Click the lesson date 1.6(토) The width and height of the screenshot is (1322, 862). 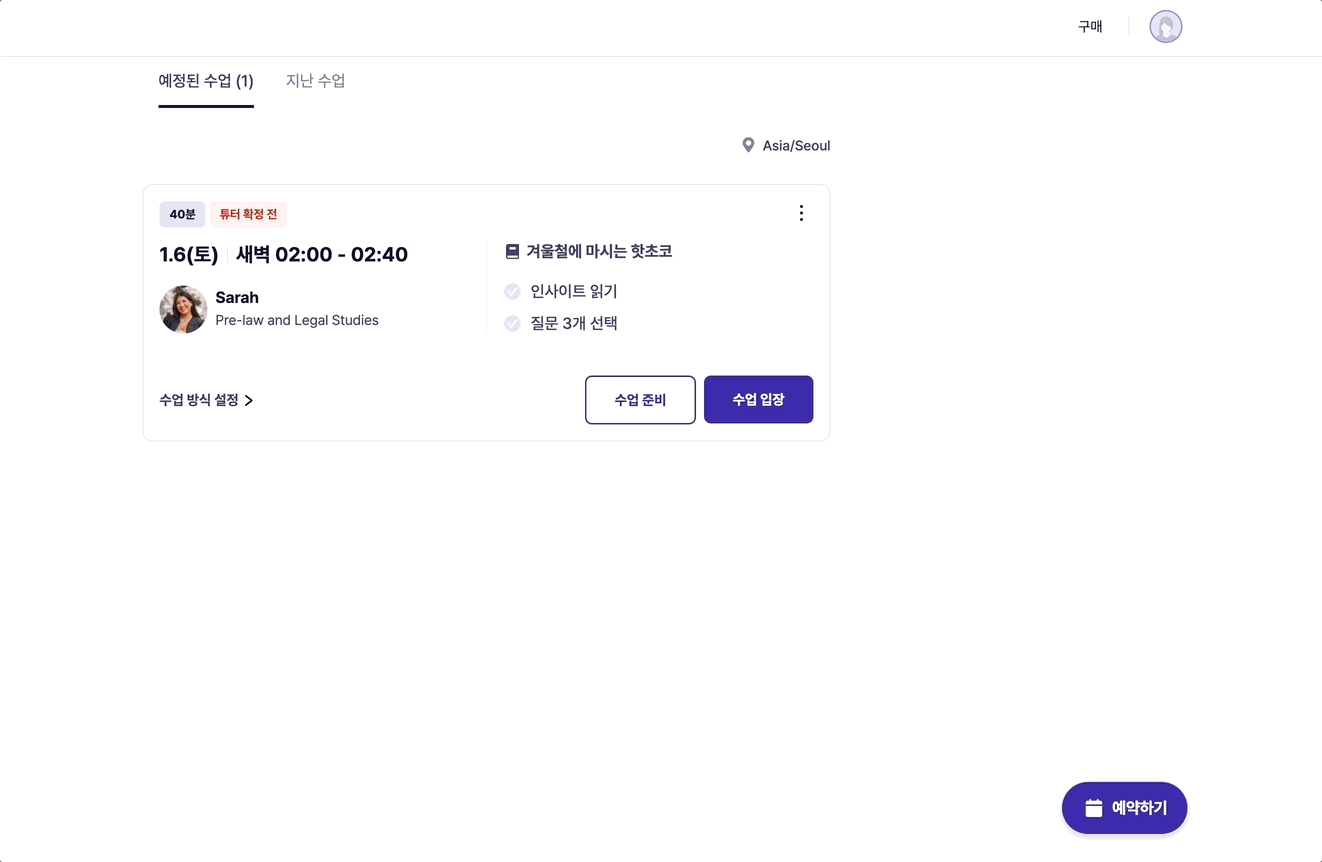coord(189,255)
